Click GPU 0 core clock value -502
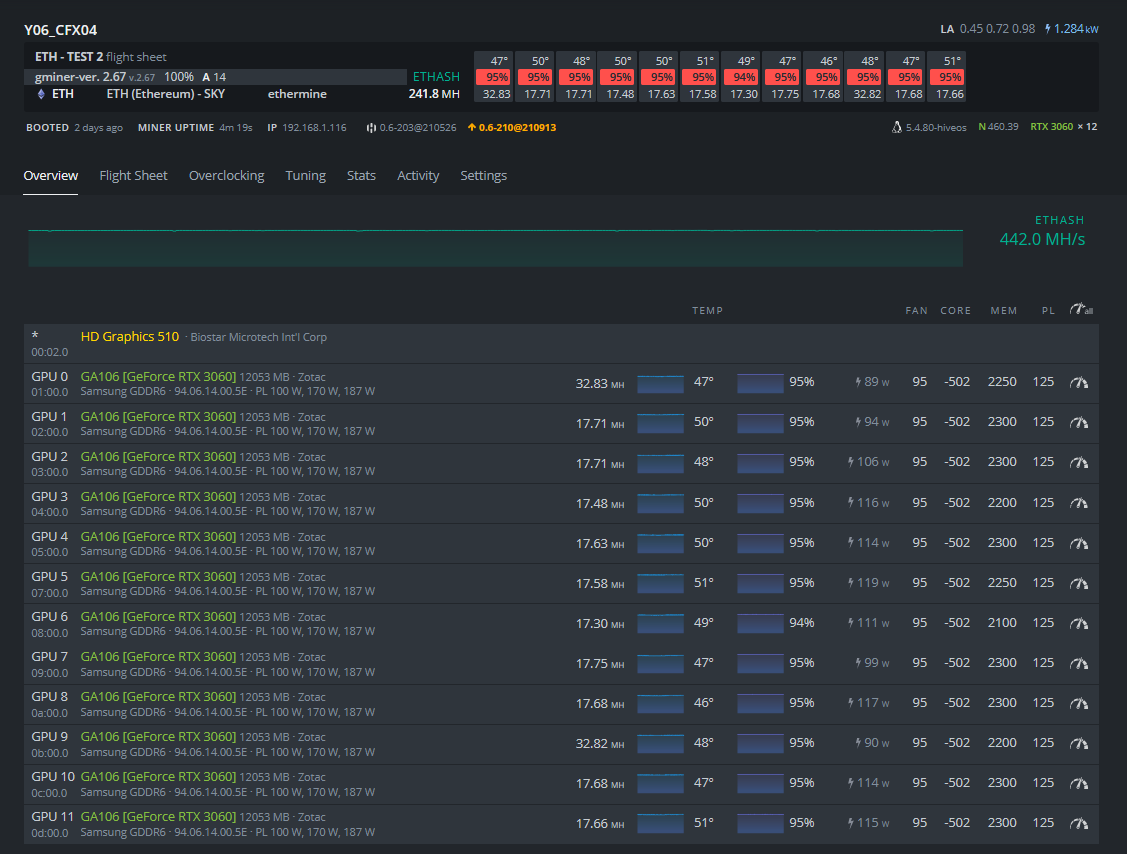 point(957,382)
